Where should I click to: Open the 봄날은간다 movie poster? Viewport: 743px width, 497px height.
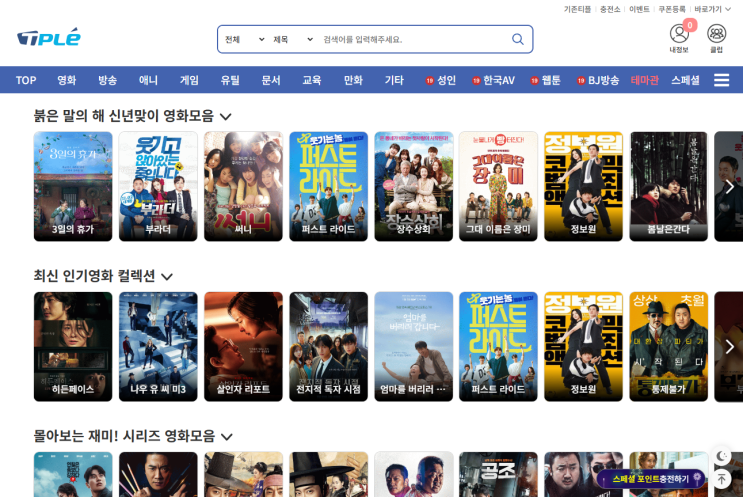(x=669, y=187)
